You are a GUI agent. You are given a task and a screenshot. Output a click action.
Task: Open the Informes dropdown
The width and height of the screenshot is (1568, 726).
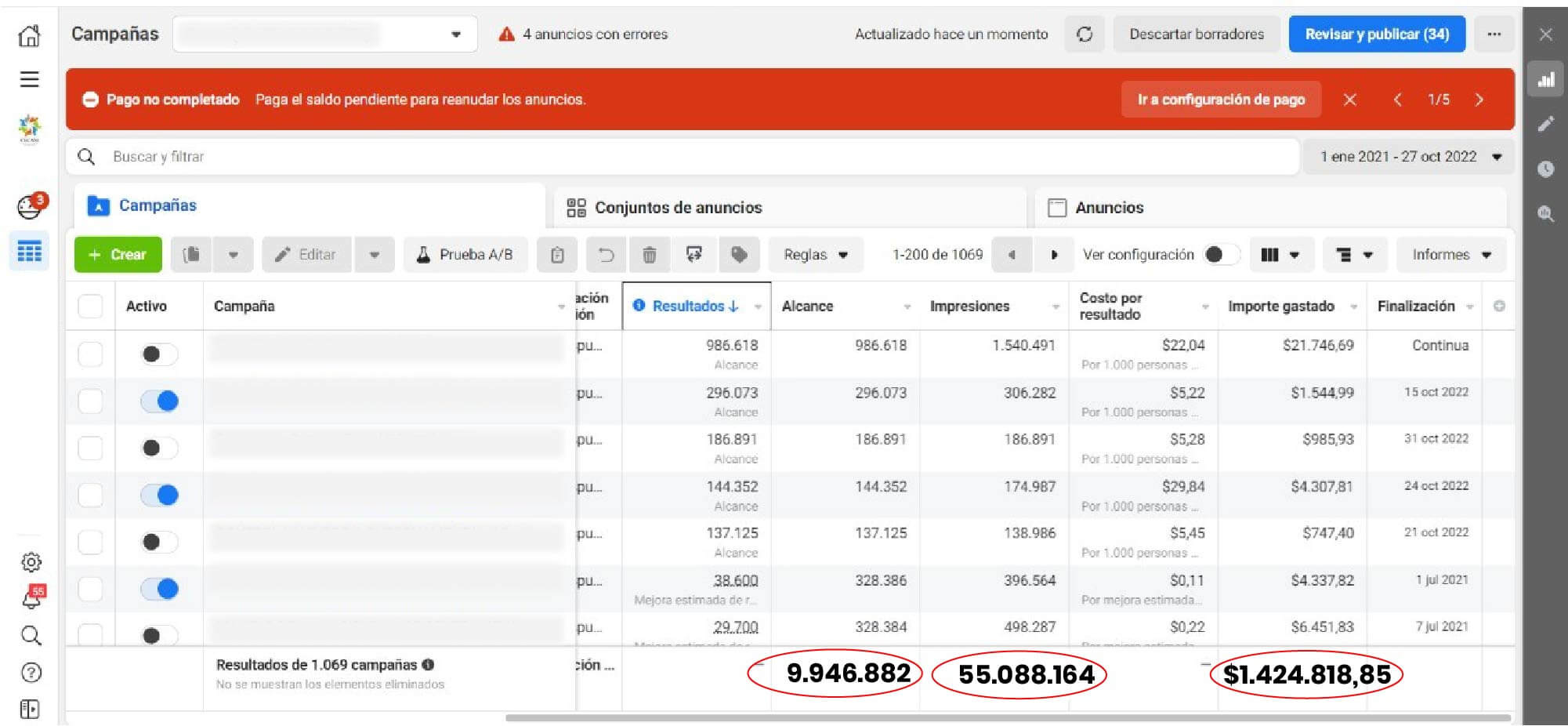point(1450,255)
